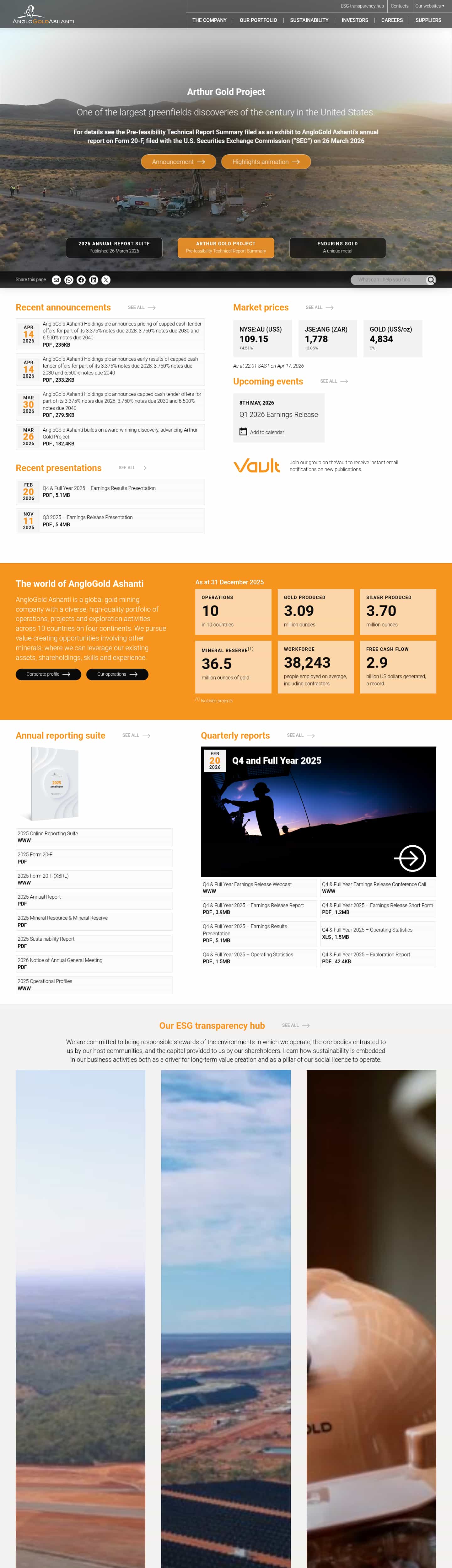Share this page via WhatsApp icon
Screen dimensions: 452x1568
tap(69, 280)
